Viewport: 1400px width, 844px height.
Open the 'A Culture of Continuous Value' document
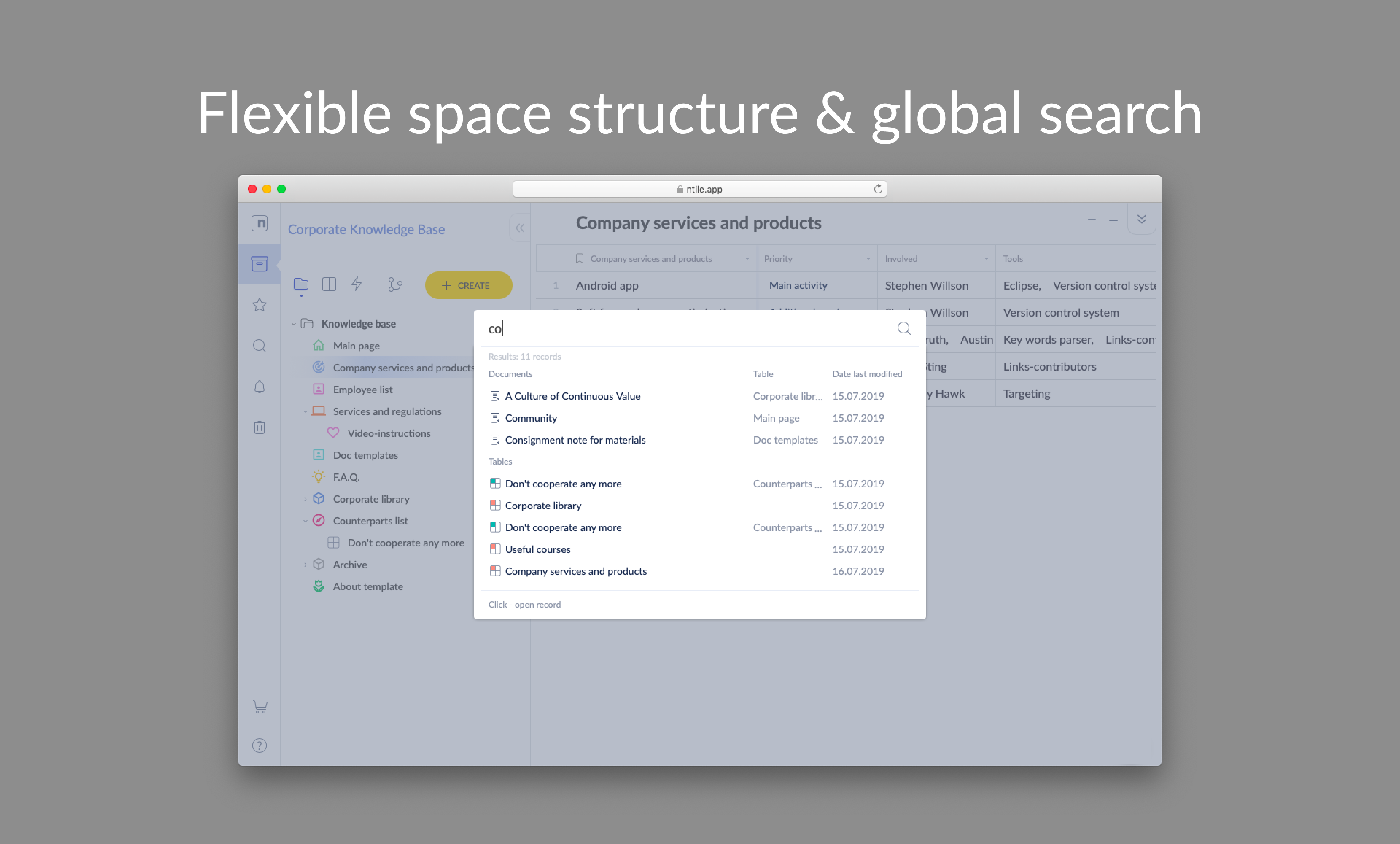click(x=573, y=396)
